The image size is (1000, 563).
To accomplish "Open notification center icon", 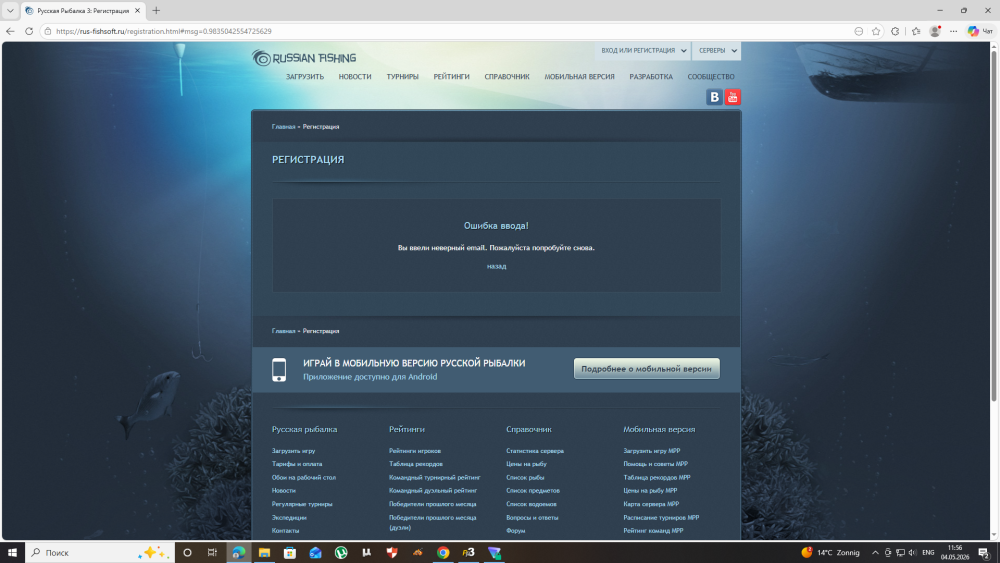I will [984, 552].
